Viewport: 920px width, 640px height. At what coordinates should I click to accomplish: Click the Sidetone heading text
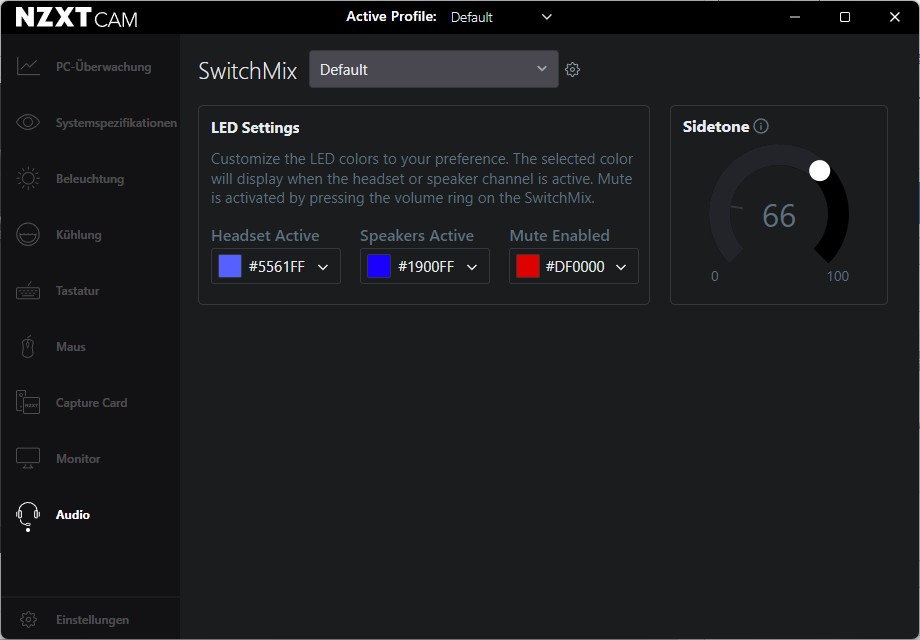(716, 127)
